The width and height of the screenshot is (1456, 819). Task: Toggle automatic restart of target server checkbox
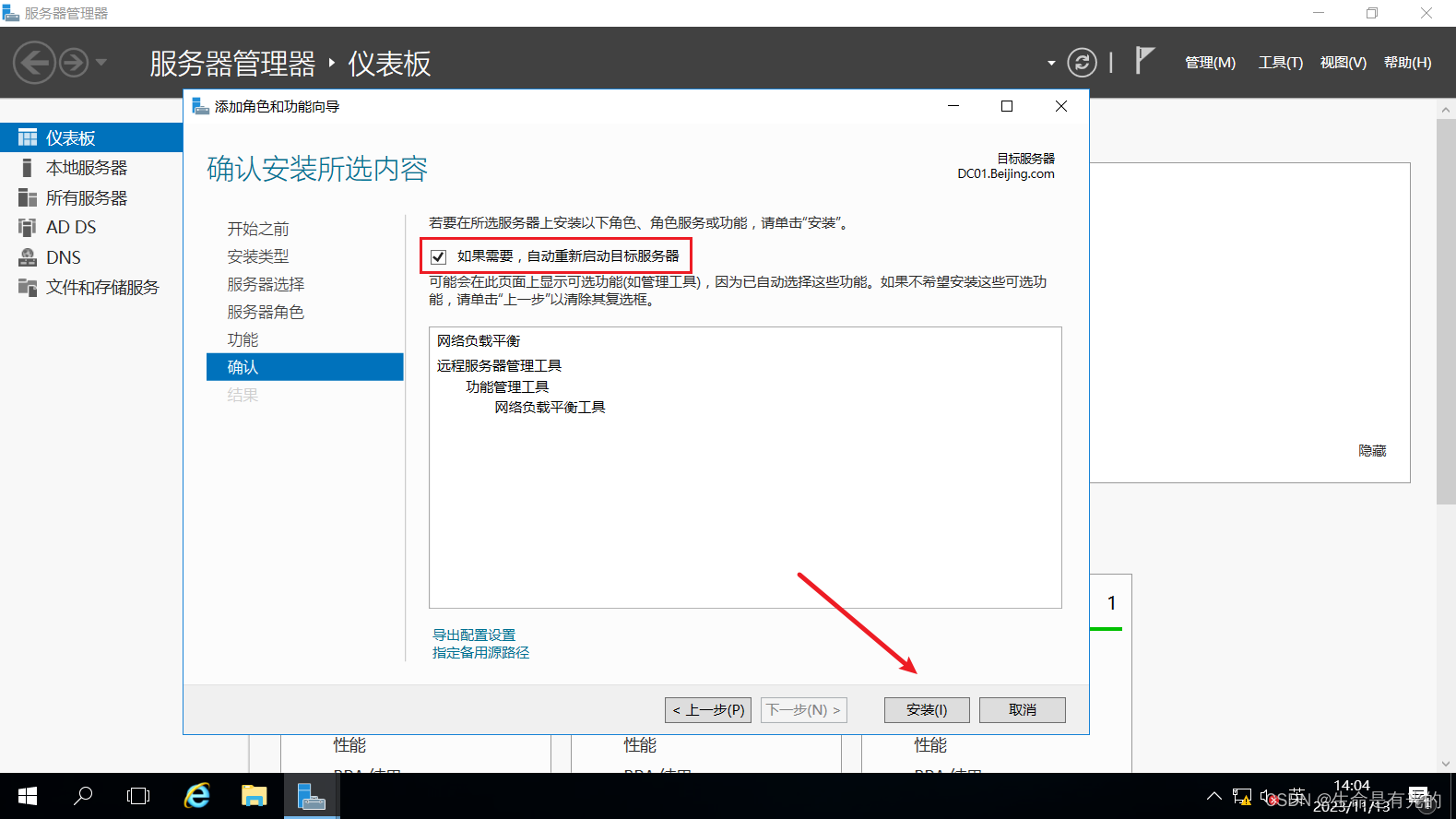click(x=439, y=256)
